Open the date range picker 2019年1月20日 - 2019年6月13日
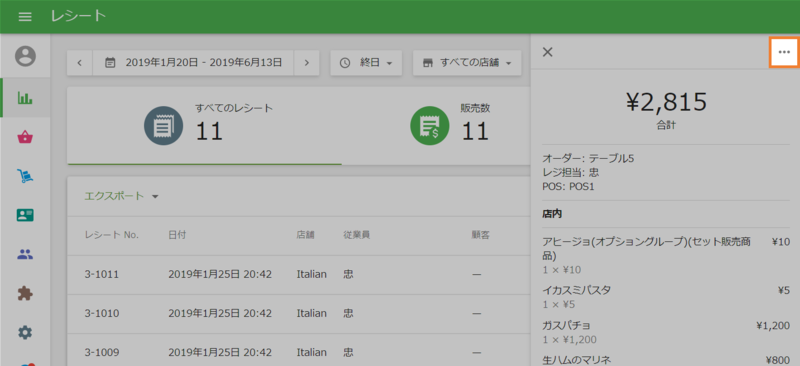The height and width of the screenshot is (366, 800). point(193,63)
